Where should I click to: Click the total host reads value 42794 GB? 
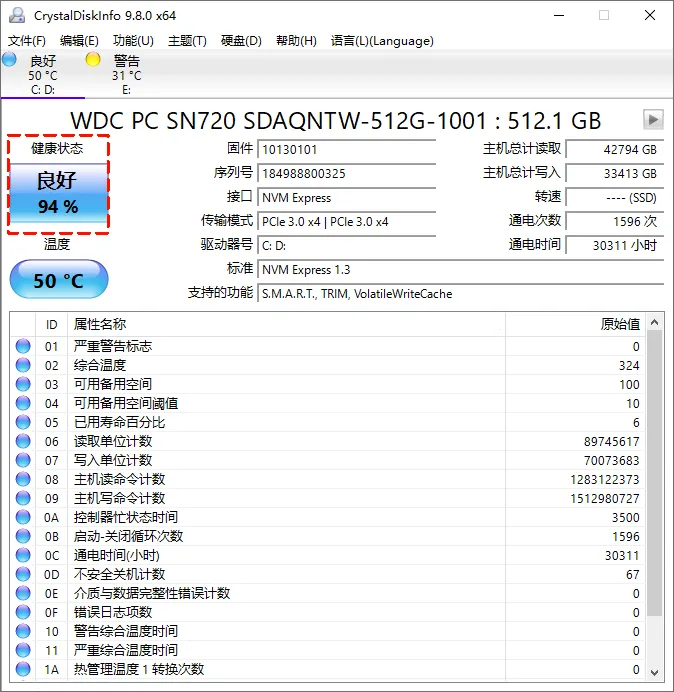pyautogui.click(x=615, y=150)
